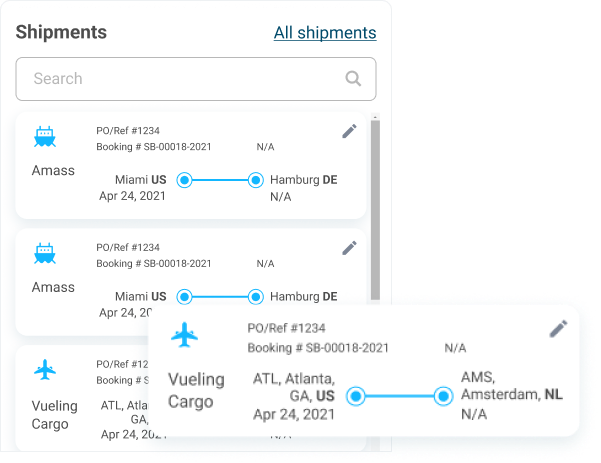Screen dimensions: 601x463
Task: Click ship icon on second Amass shipment
Action: [x=45, y=253]
